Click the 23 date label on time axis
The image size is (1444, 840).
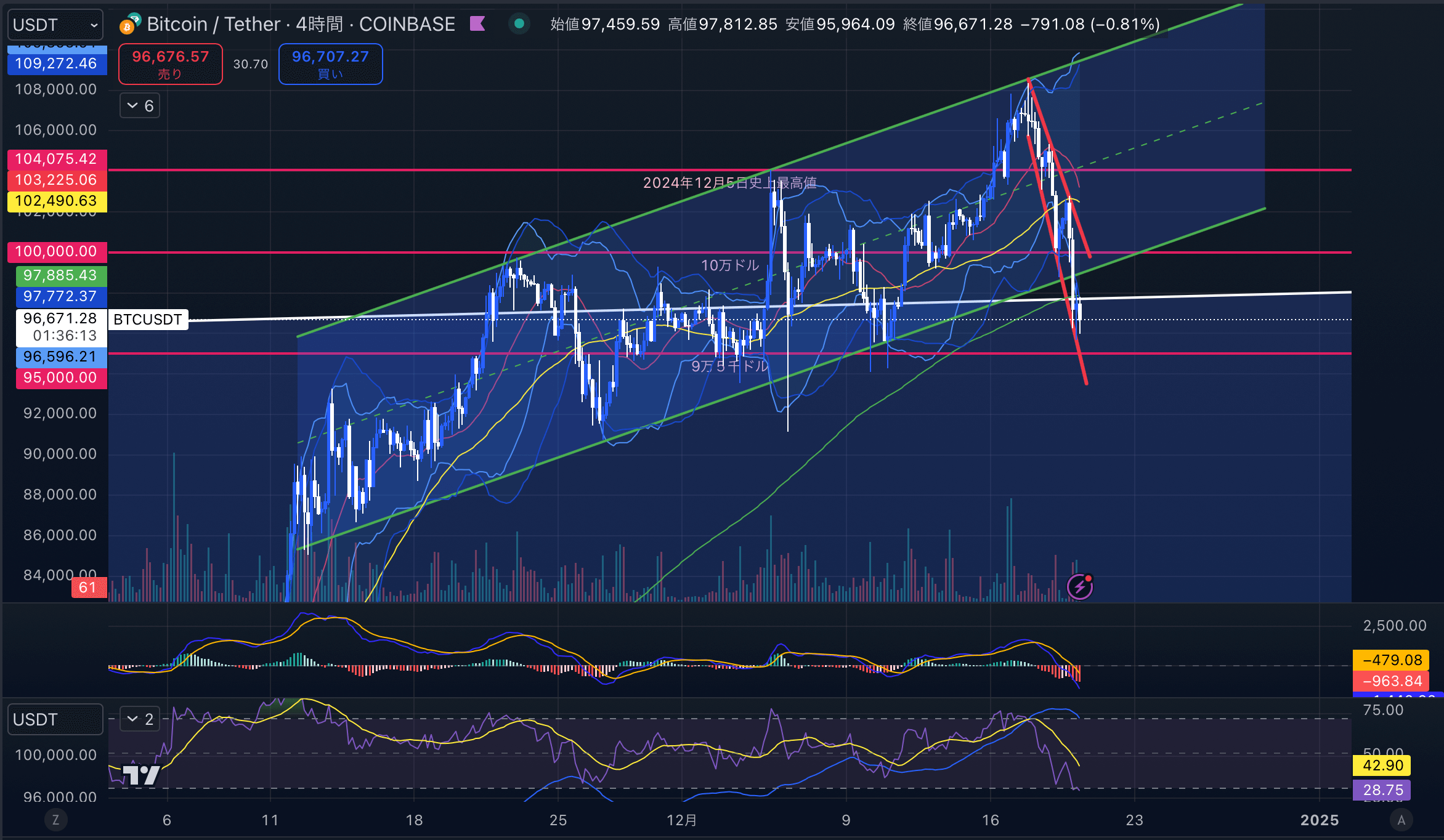pos(1134,820)
